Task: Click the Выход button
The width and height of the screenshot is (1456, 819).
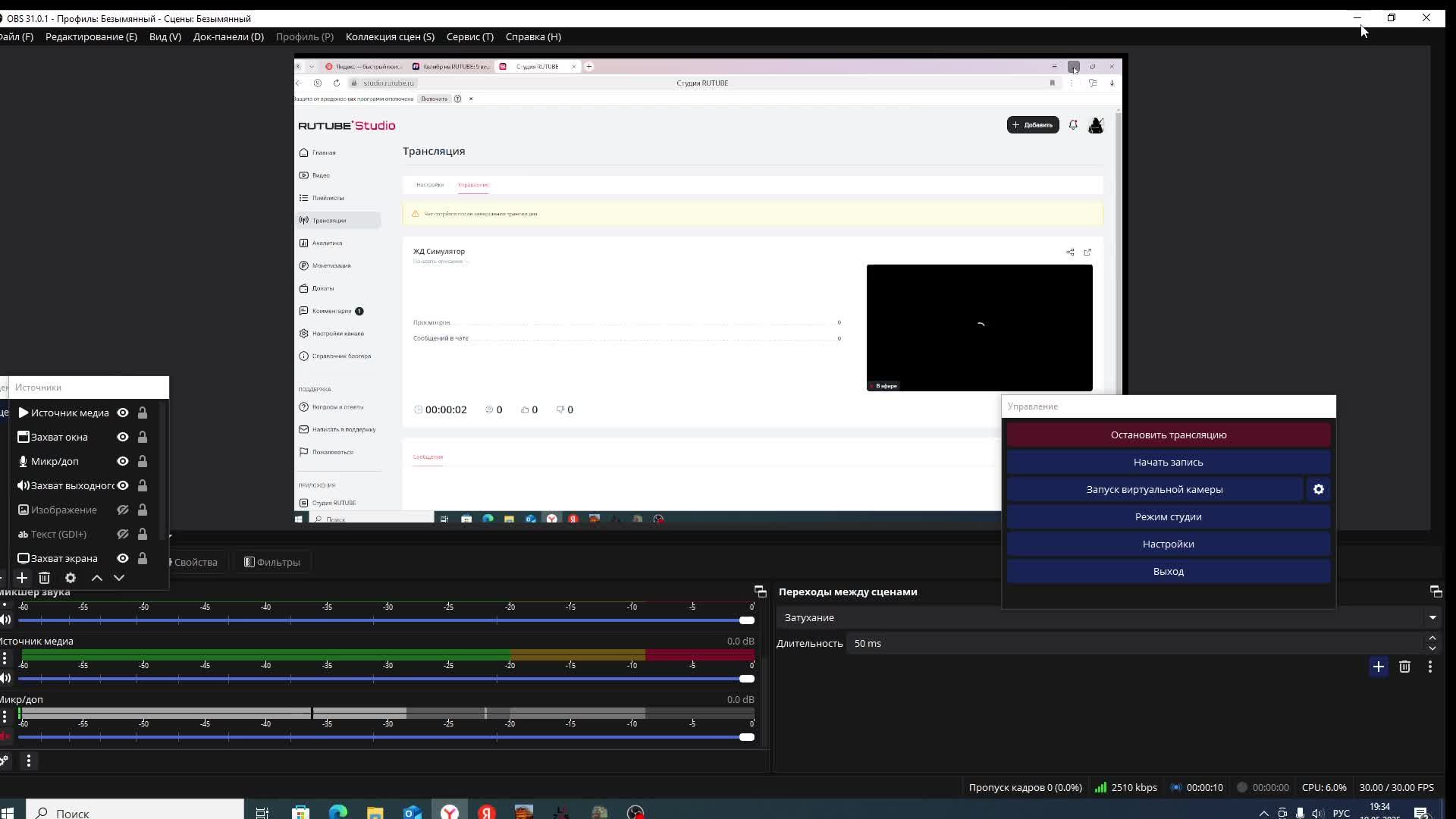Action: click(1169, 571)
